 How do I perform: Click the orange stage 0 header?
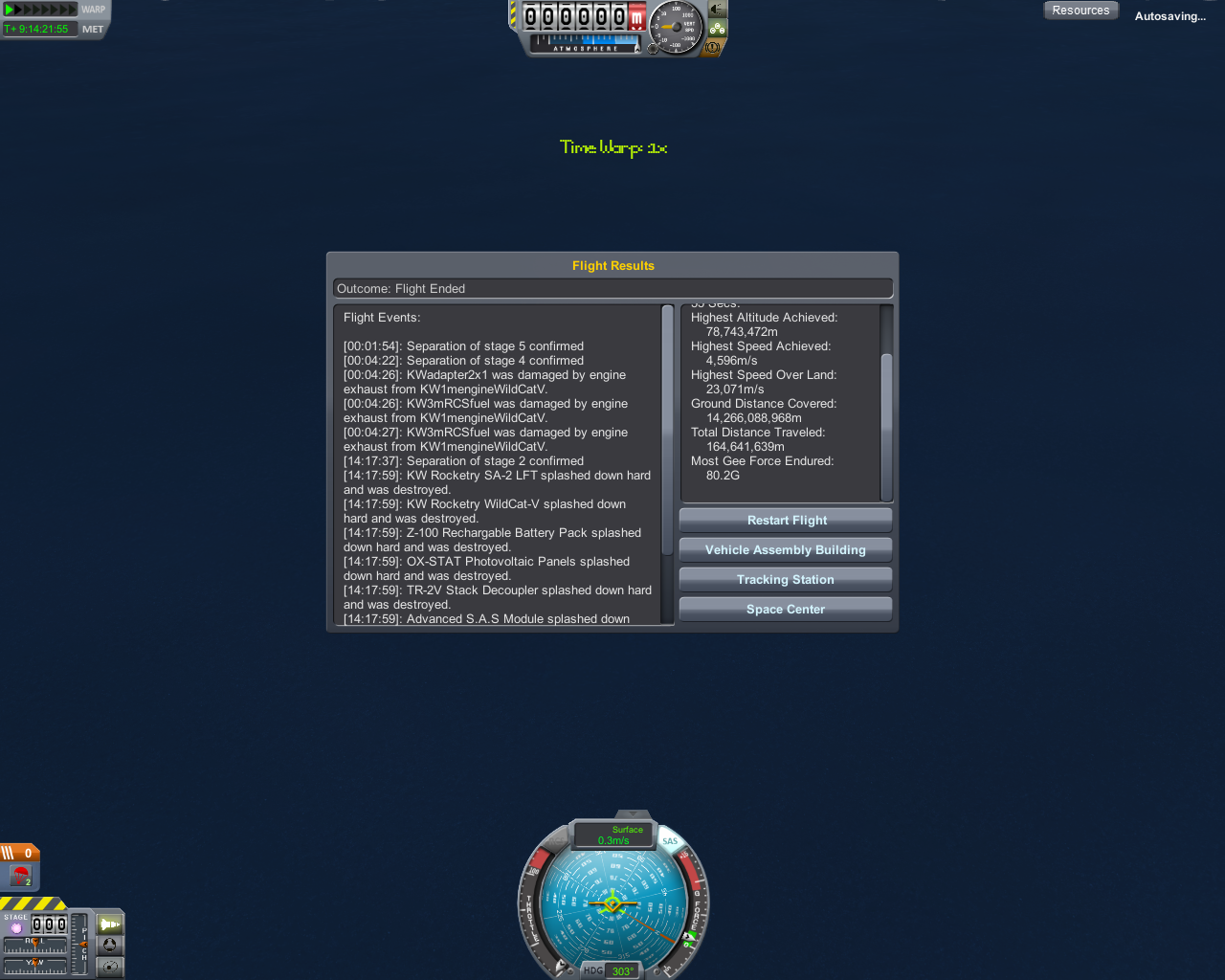coord(19,853)
